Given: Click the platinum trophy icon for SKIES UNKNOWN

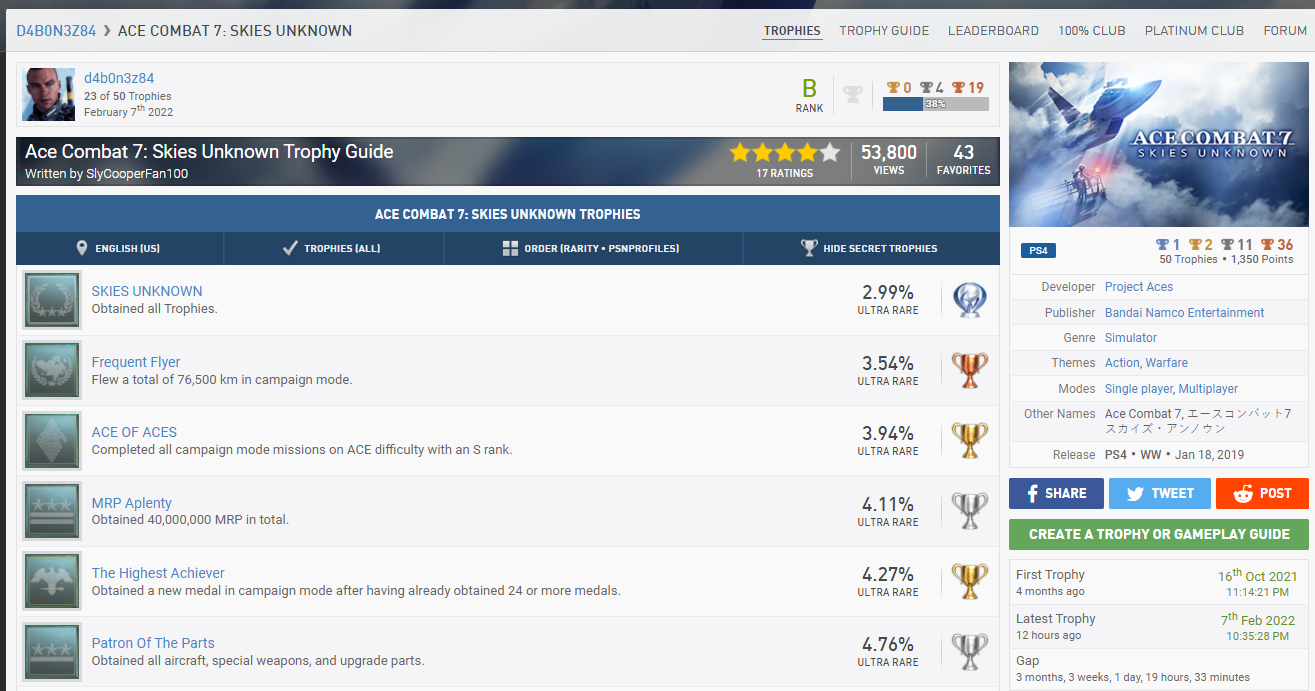Looking at the screenshot, I should [968, 300].
